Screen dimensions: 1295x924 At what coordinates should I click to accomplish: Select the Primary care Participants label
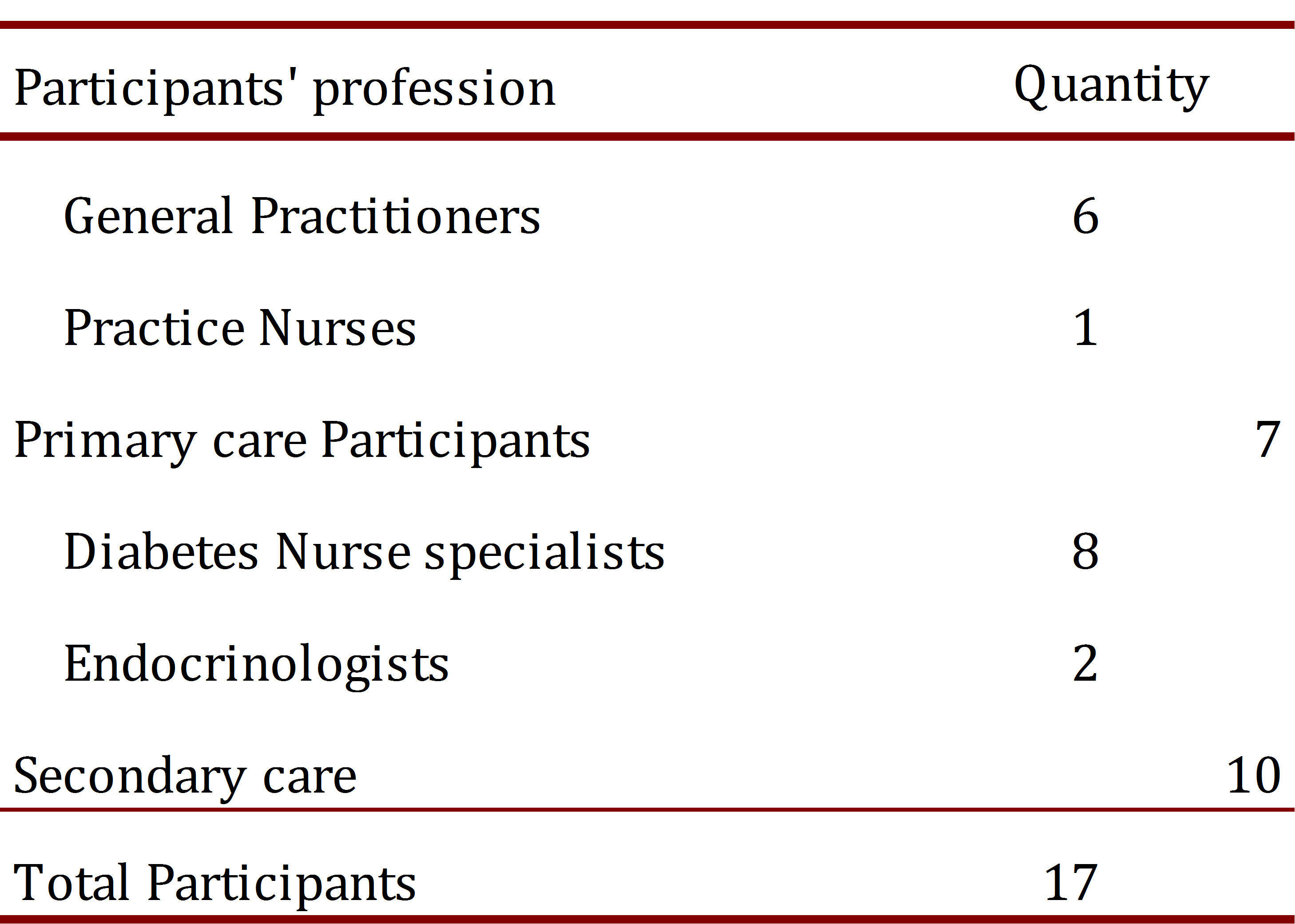click(x=302, y=440)
